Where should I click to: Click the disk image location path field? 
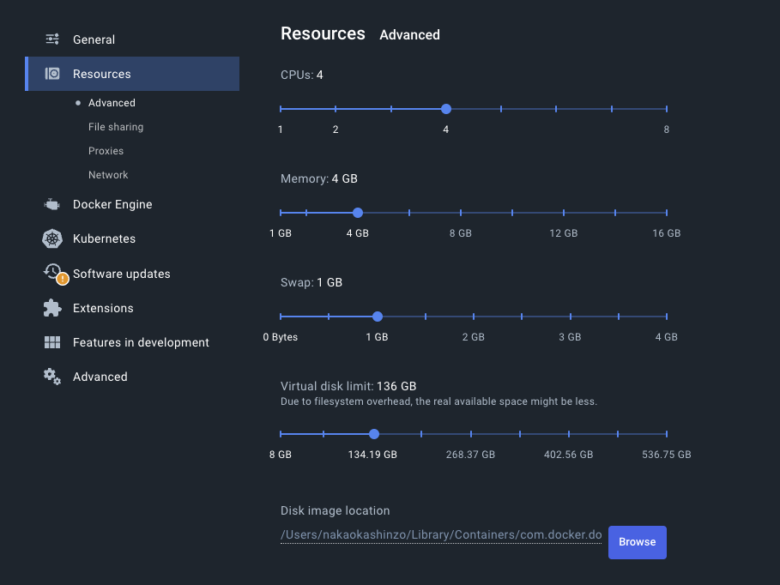coord(441,535)
